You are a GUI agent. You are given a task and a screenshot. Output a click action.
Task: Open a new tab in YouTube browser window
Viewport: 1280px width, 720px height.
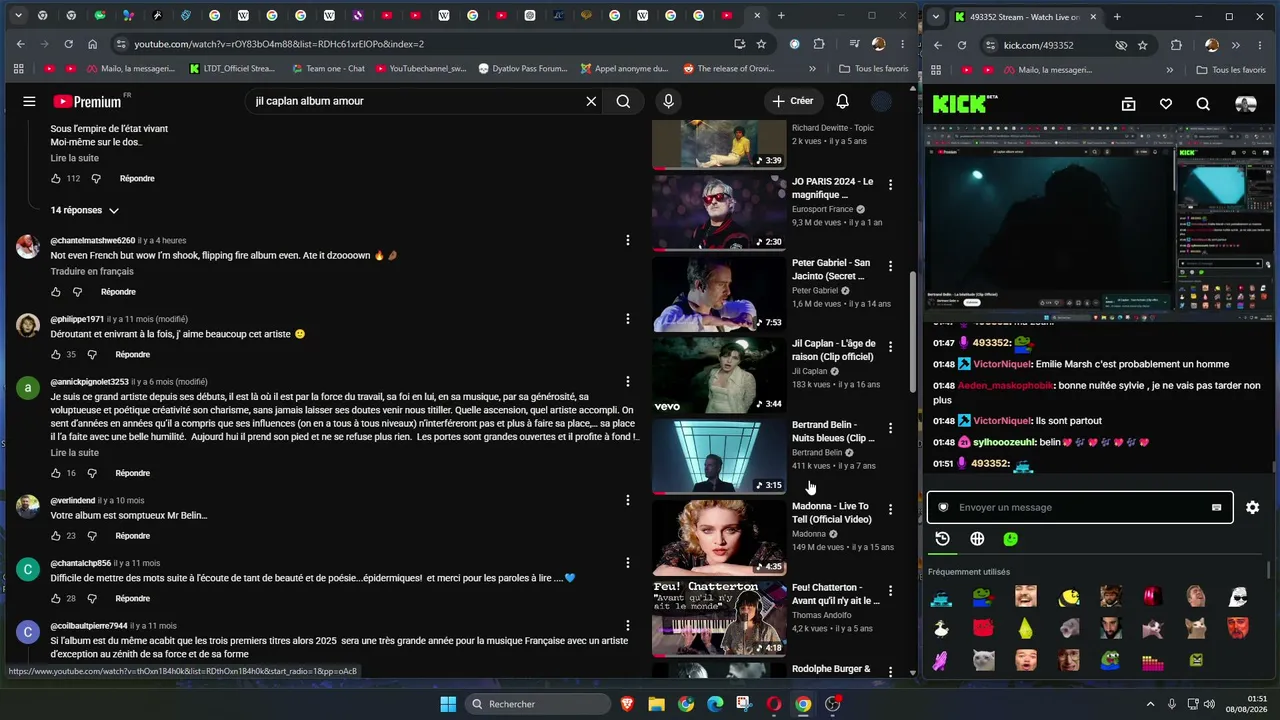781,16
